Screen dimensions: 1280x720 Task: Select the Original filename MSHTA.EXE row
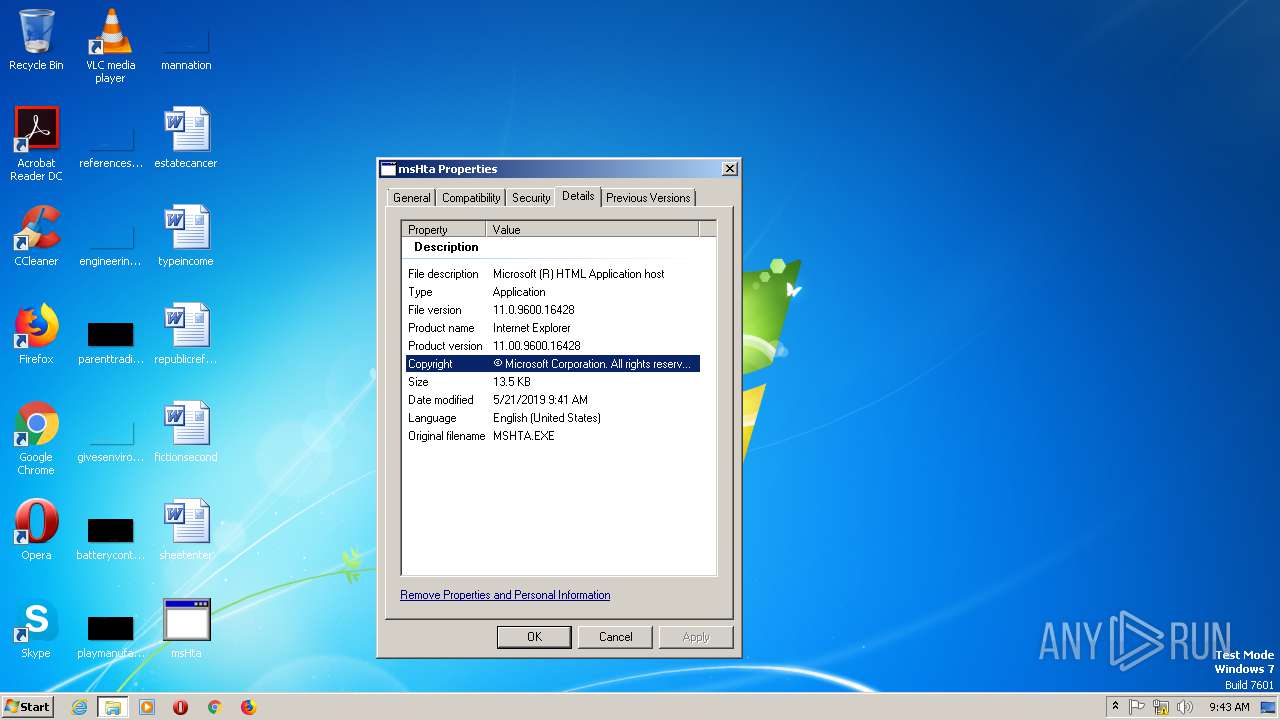(x=553, y=436)
